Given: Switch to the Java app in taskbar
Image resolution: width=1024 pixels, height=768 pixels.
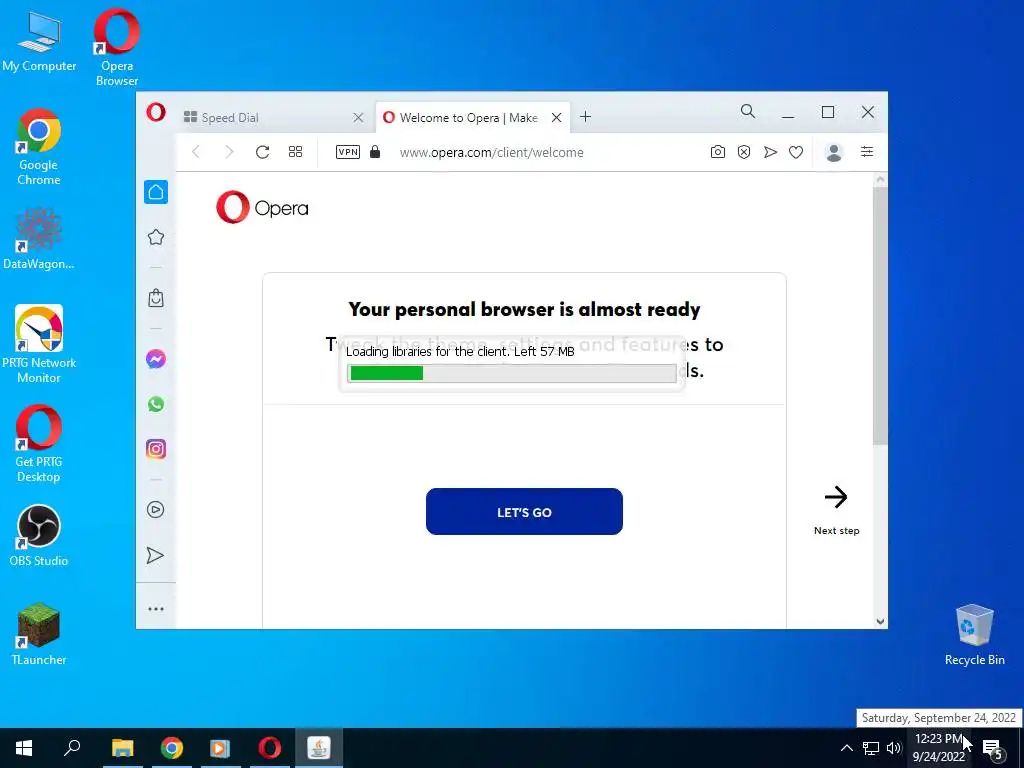Looking at the screenshot, I should pyautogui.click(x=319, y=748).
